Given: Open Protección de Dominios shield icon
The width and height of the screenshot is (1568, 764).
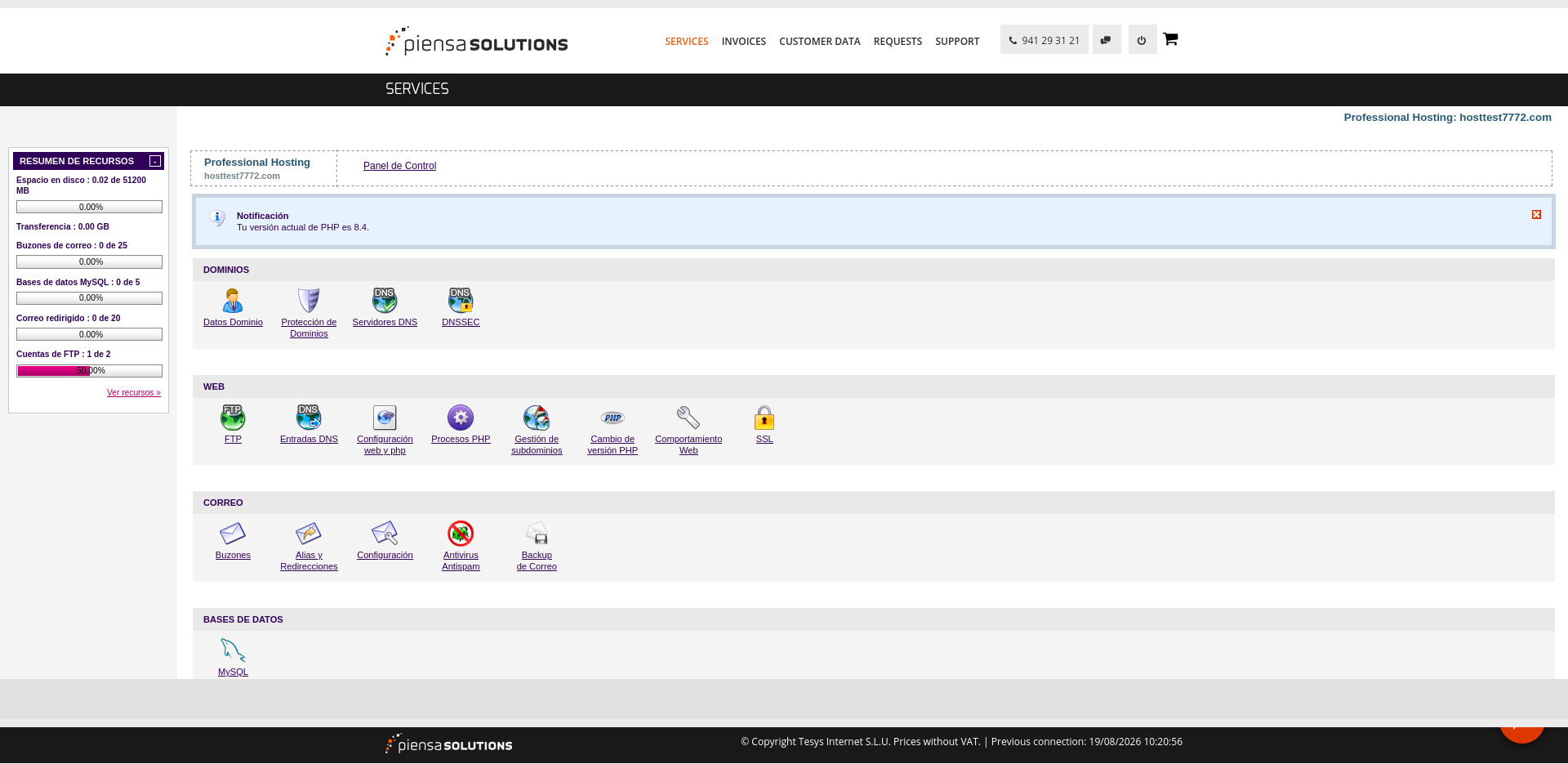Looking at the screenshot, I should tap(309, 301).
